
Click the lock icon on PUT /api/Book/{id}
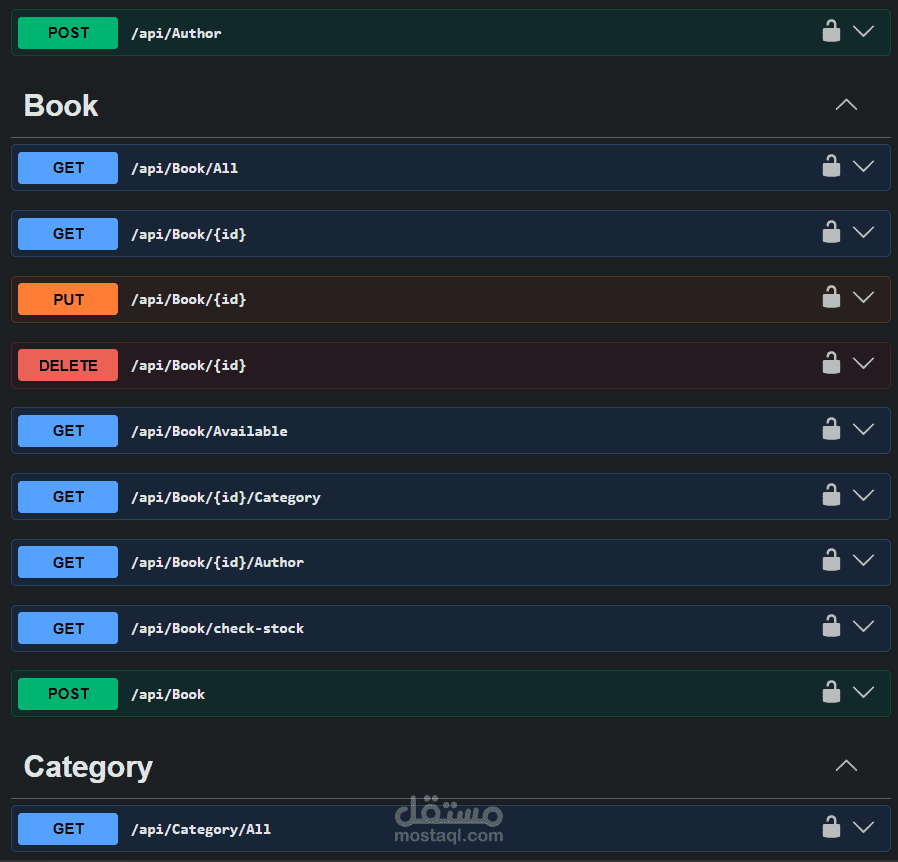point(831,297)
